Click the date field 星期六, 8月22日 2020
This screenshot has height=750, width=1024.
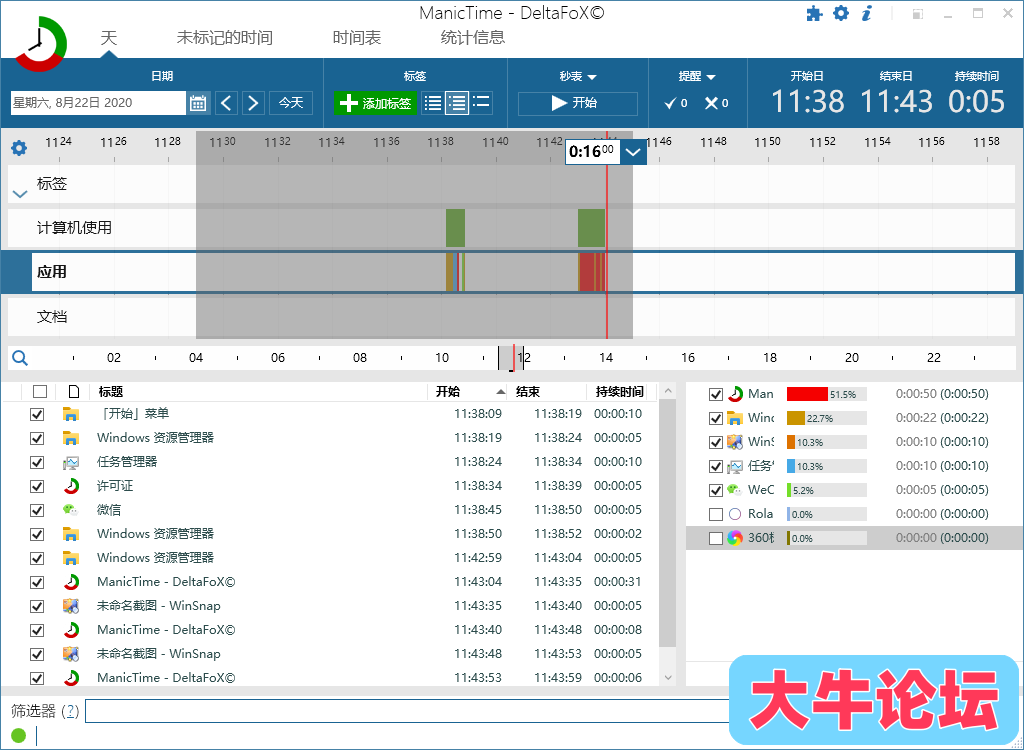(98, 103)
